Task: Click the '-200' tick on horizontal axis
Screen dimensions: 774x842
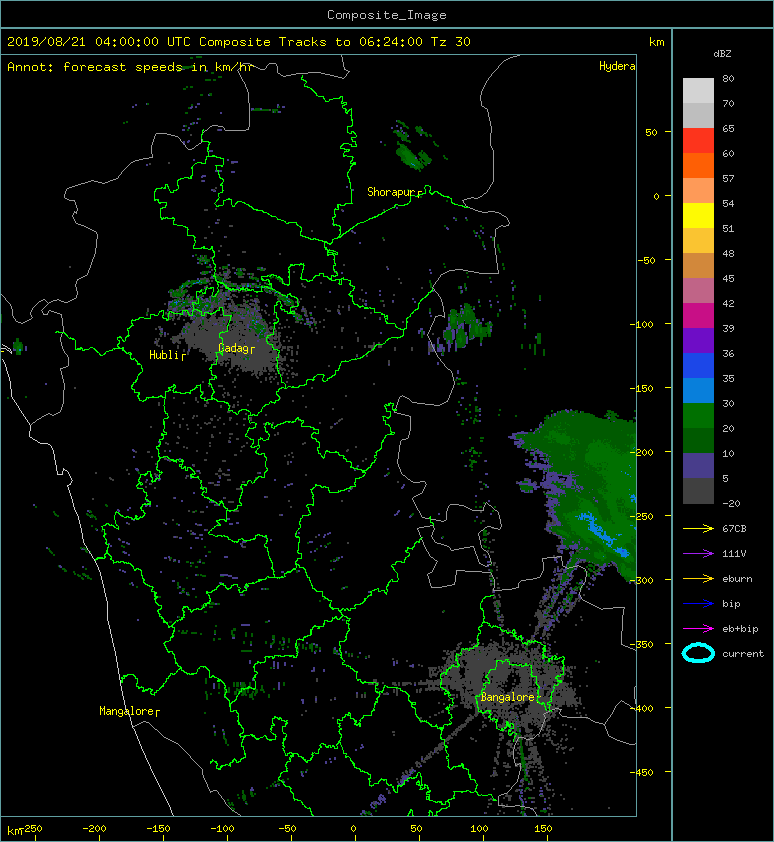Action: click(94, 829)
